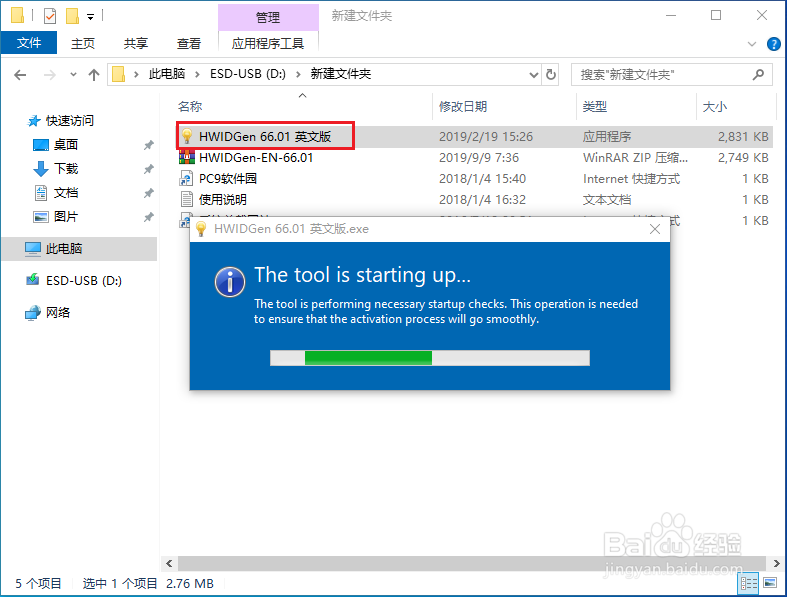Click the lightbulb icon in dialog title
The image size is (787, 597).
tap(201, 229)
